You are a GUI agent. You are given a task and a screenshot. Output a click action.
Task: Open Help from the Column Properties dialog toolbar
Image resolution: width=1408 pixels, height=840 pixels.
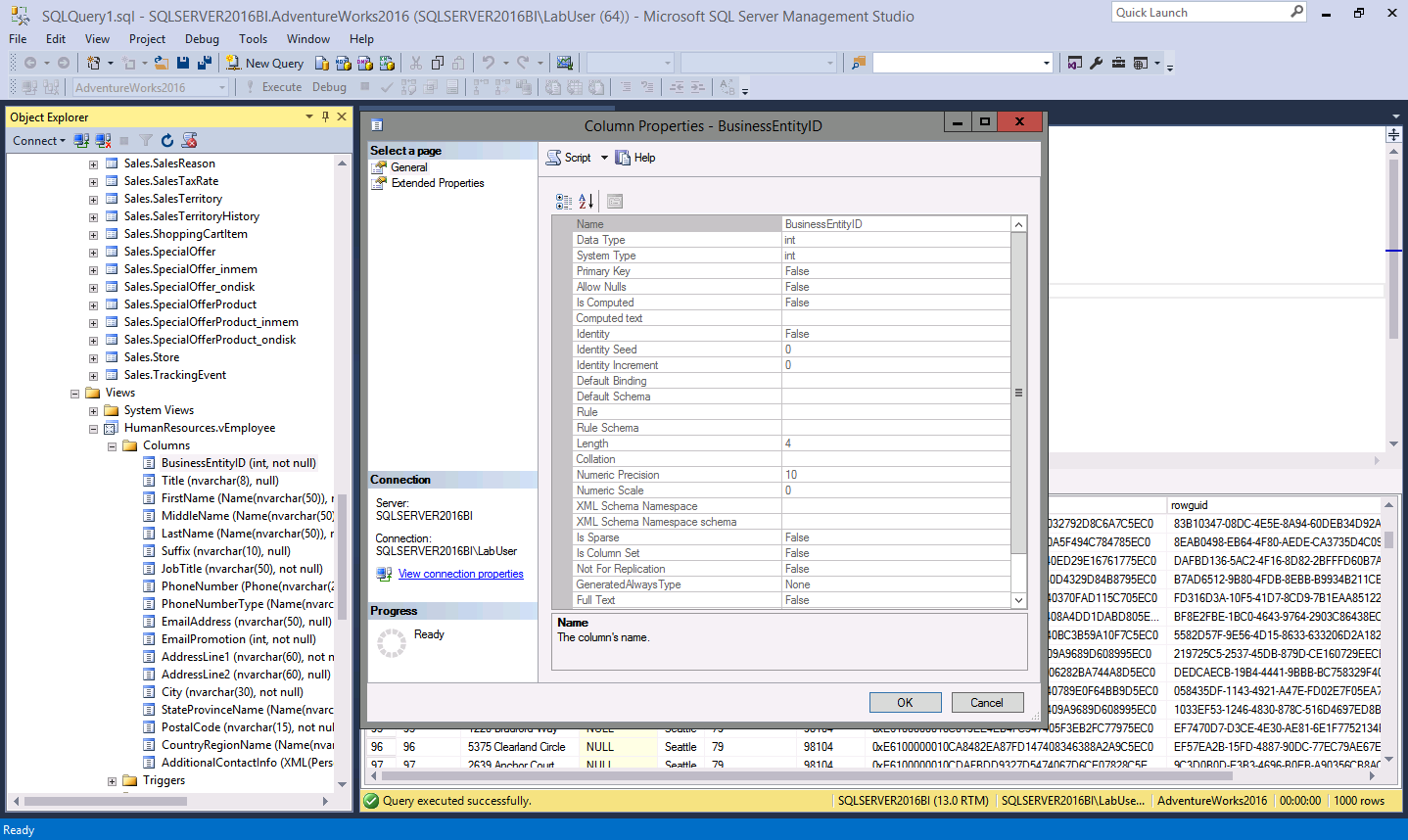point(634,158)
